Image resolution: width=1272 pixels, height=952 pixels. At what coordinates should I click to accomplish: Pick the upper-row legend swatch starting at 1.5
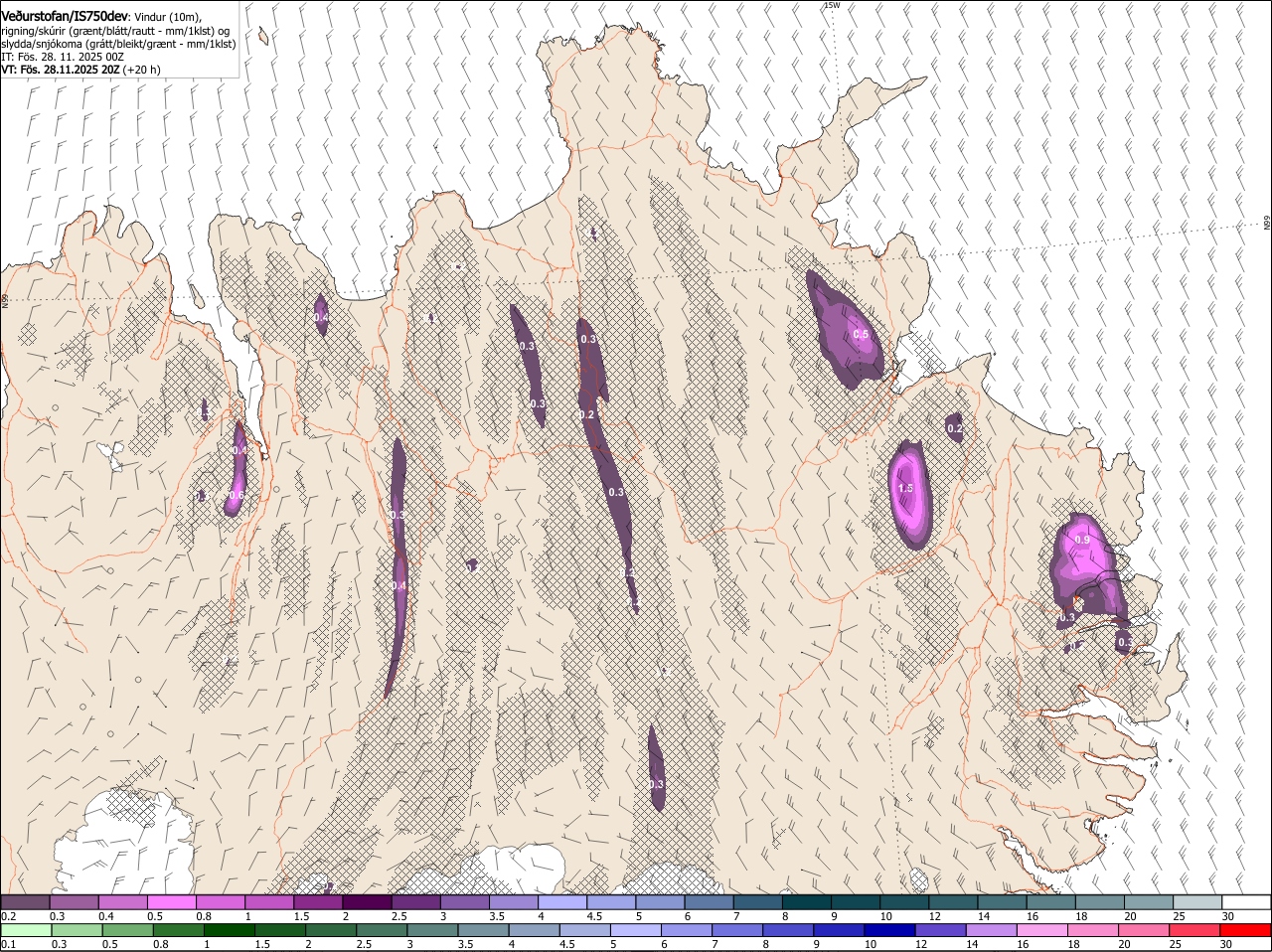click(x=318, y=902)
